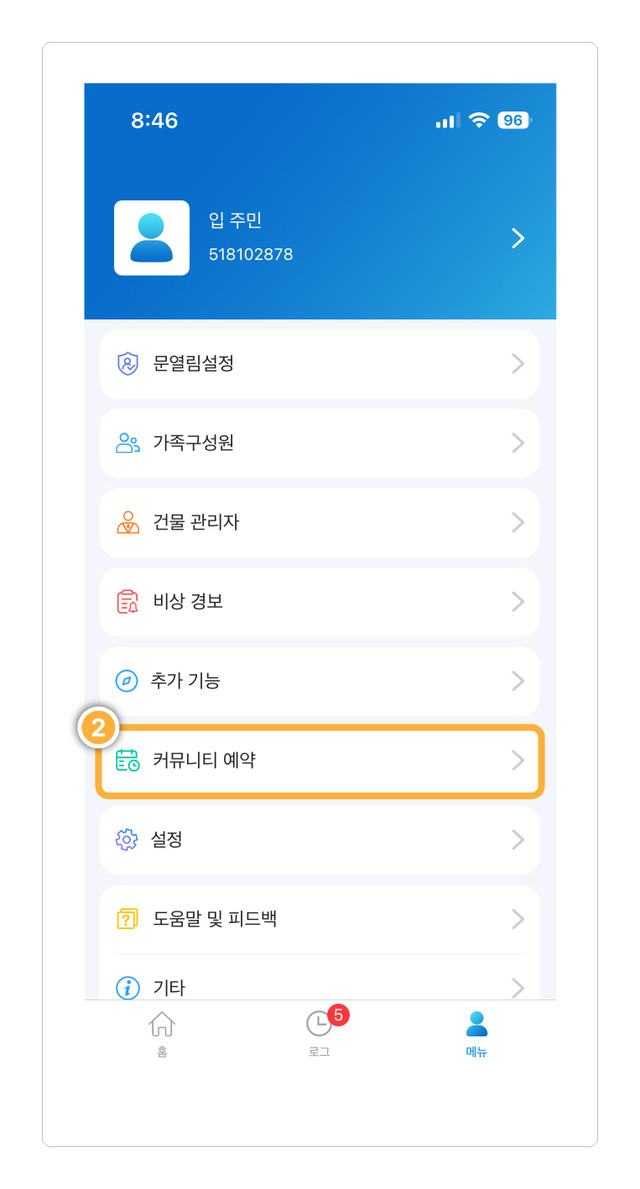Open the 가족구성원 menu row
Screen dimensions: 640x1189
pyautogui.click(x=319, y=444)
